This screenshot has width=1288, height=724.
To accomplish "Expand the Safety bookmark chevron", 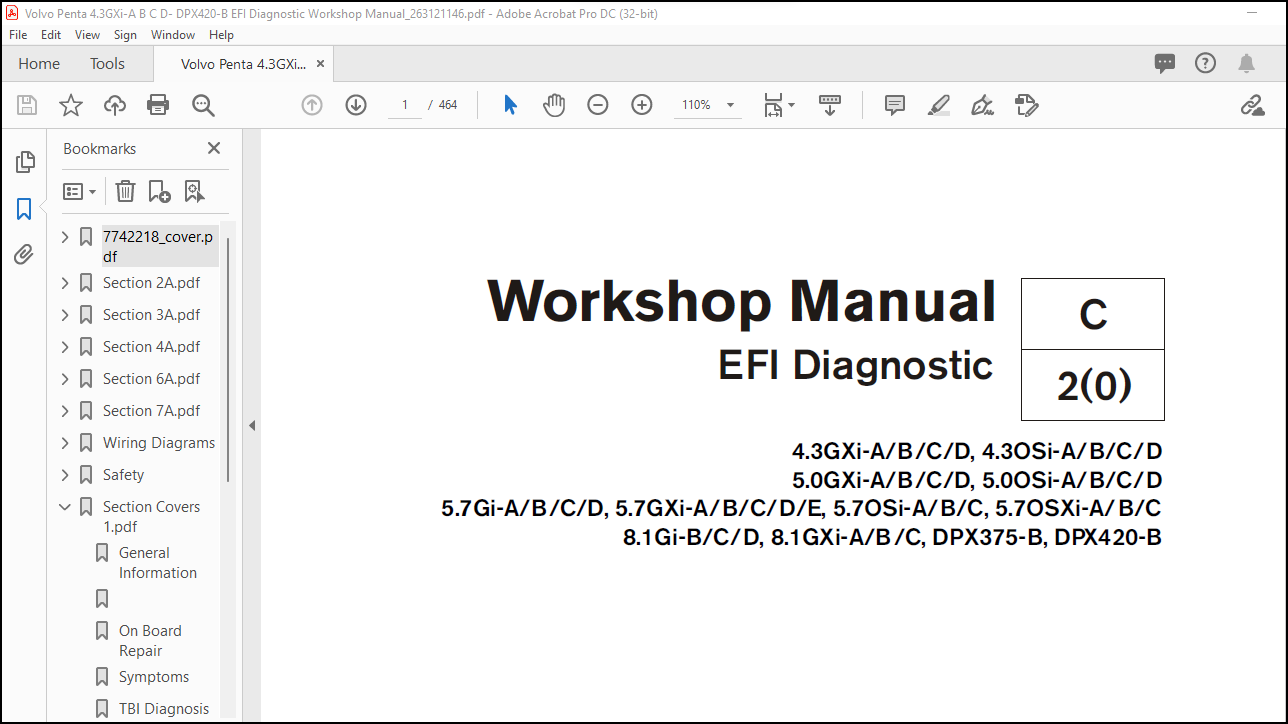I will coord(65,475).
